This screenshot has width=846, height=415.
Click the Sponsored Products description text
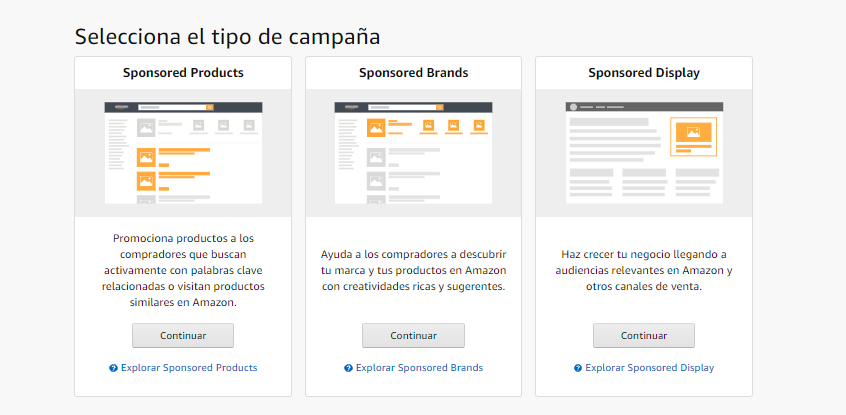coord(183,270)
